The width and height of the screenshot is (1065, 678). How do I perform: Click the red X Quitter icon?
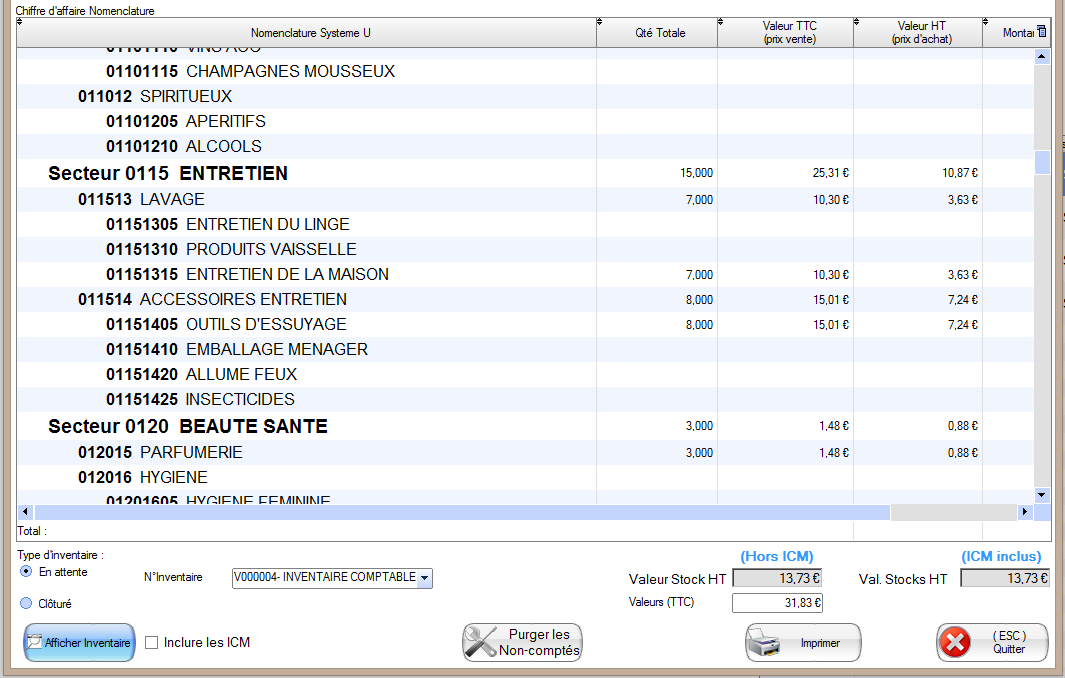956,642
